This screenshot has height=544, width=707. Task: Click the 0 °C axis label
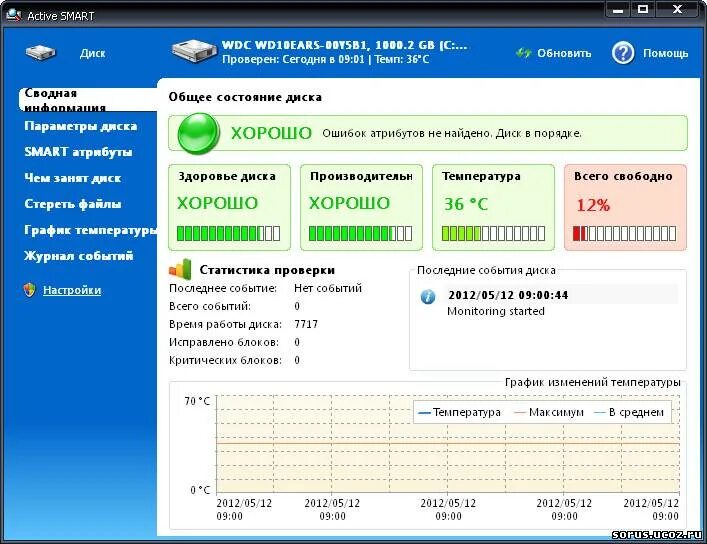coord(200,490)
